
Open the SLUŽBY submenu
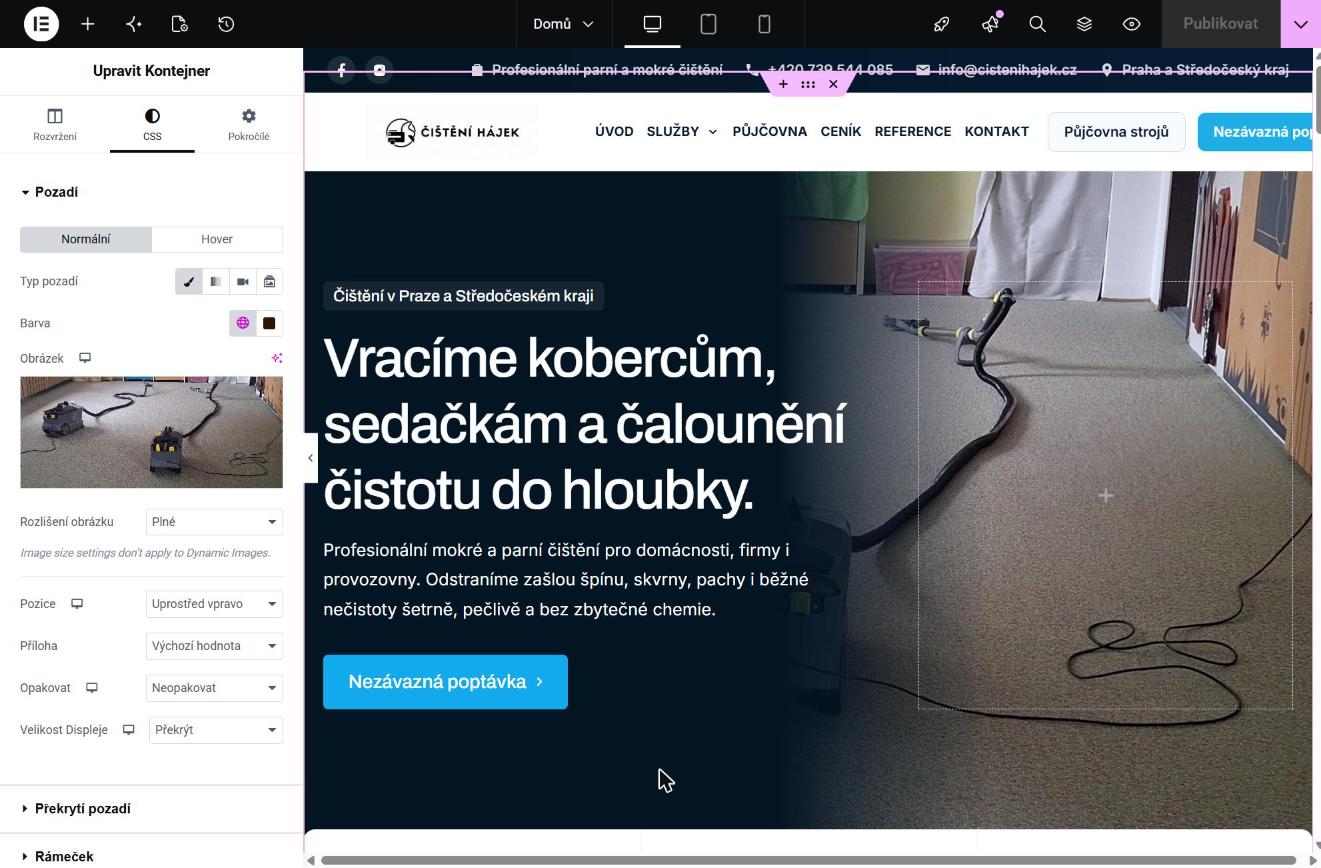pyautogui.click(x=682, y=131)
